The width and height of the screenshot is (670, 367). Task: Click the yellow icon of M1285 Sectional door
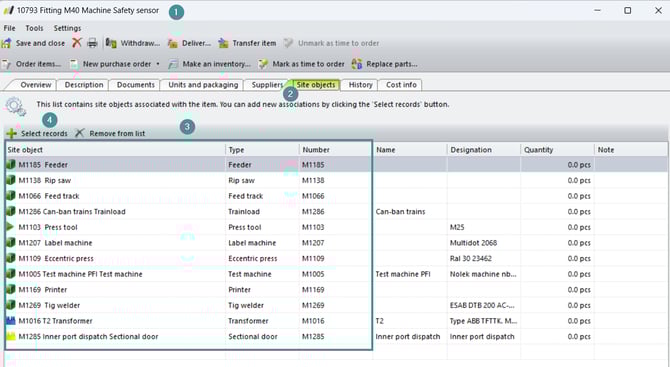pos(11,336)
